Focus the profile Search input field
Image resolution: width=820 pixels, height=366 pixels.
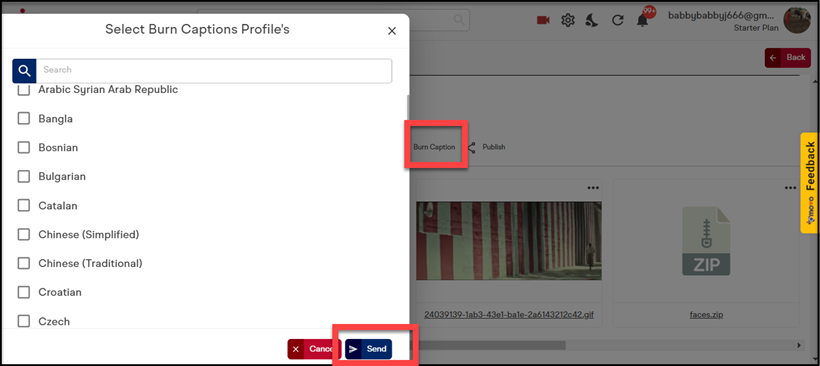214,71
